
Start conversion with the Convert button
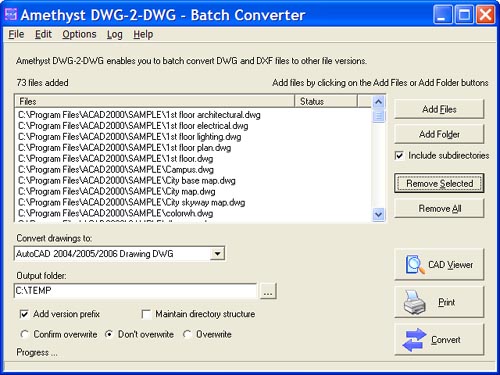tap(439, 340)
